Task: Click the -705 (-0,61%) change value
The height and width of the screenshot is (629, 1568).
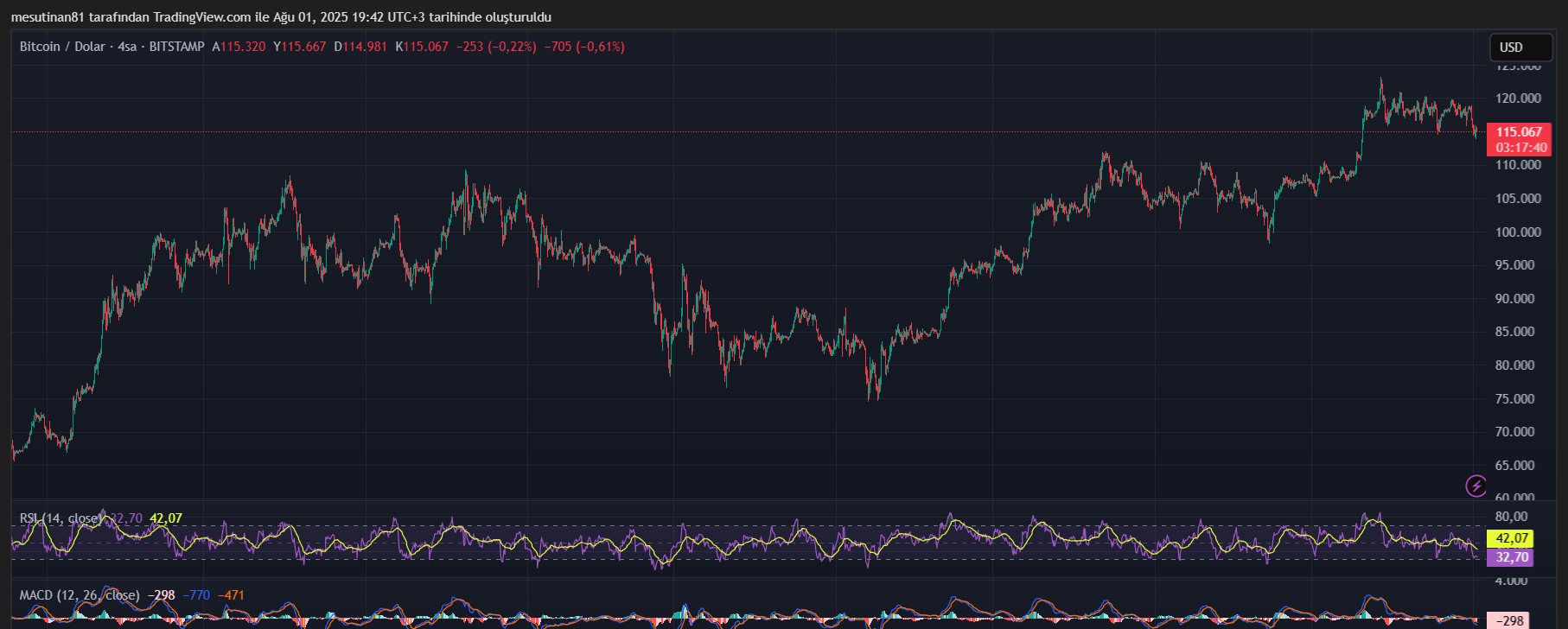Action: point(584,47)
